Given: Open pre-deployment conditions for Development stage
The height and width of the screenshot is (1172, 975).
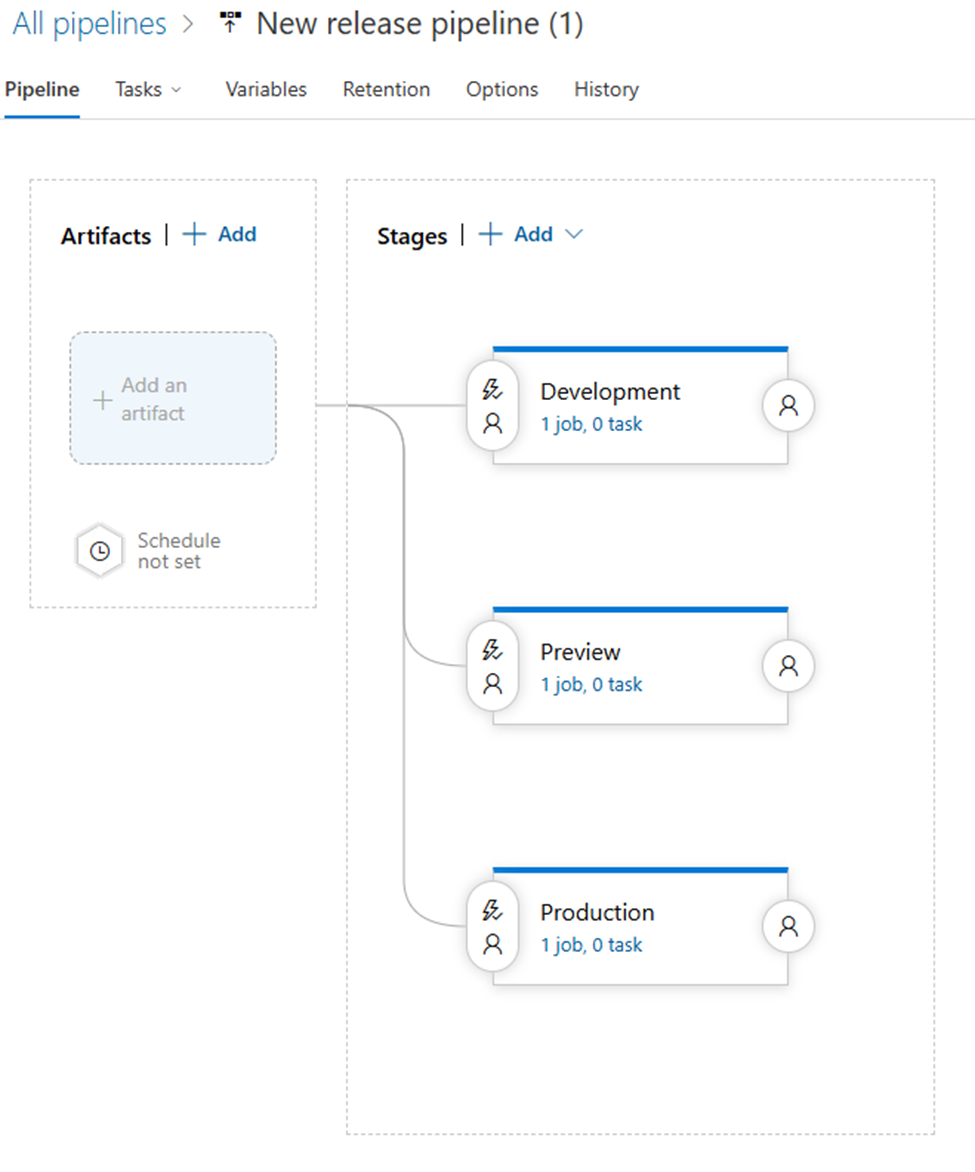Looking at the screenshot, I should [x=492, y=406].
